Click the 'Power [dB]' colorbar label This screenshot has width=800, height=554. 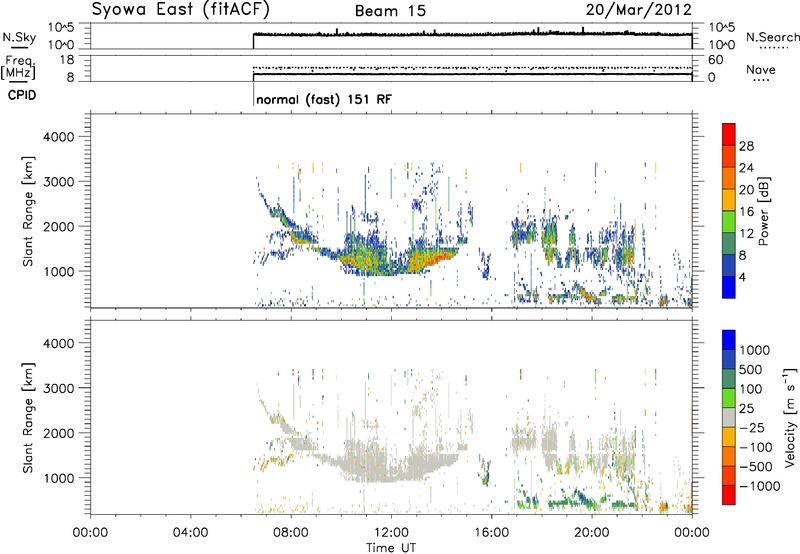pyautogui.click(x=763, y=211)
